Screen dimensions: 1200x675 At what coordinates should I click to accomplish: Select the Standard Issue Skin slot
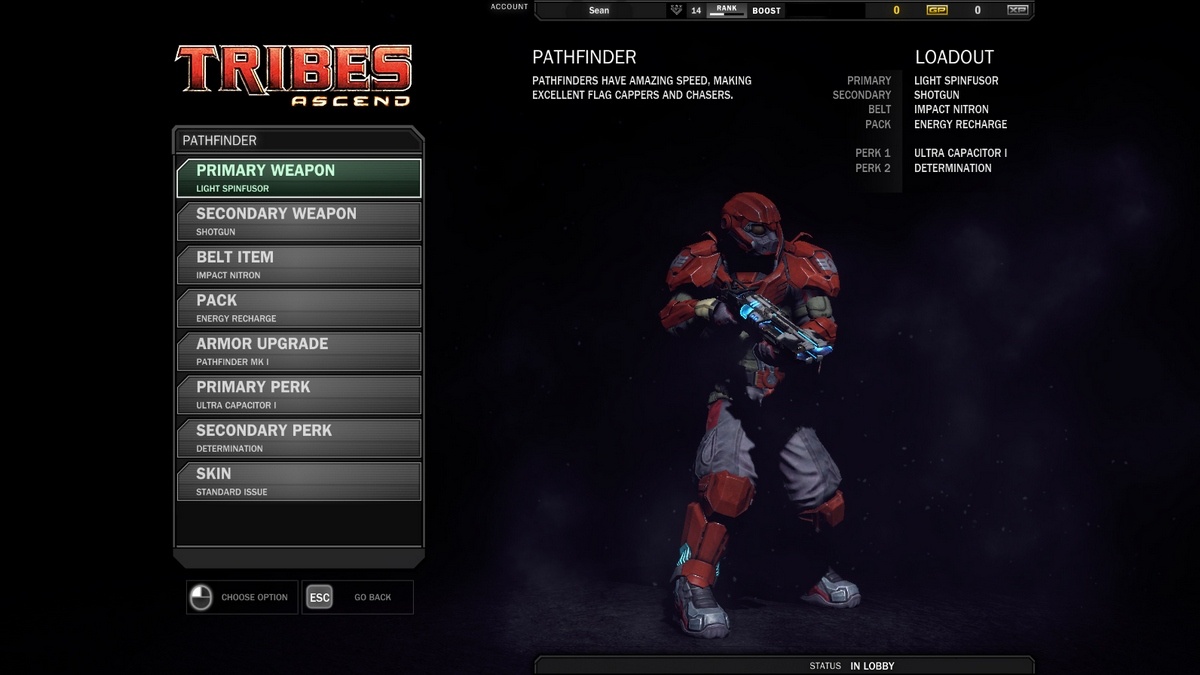pos(299,481)
